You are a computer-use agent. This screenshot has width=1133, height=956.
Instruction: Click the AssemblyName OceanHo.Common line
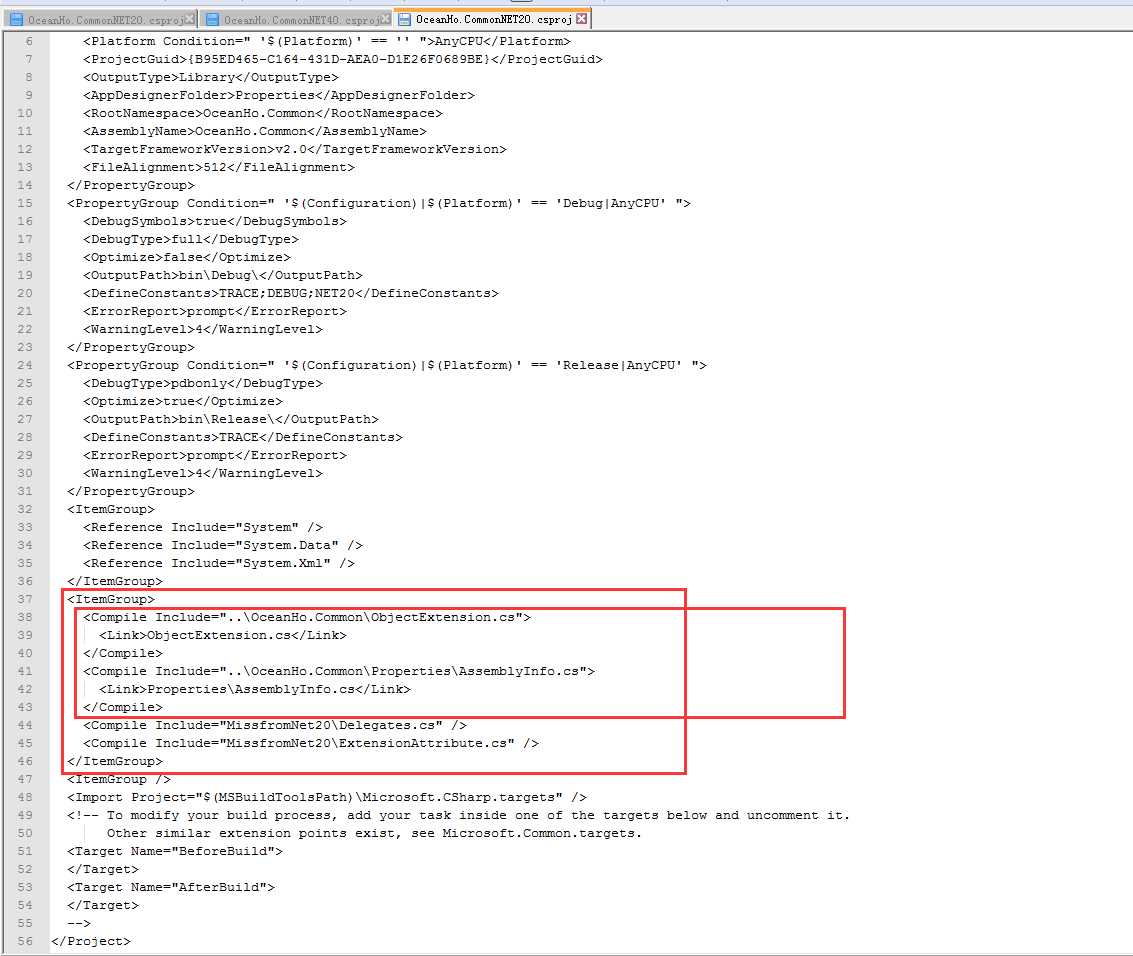click(254, 132)
